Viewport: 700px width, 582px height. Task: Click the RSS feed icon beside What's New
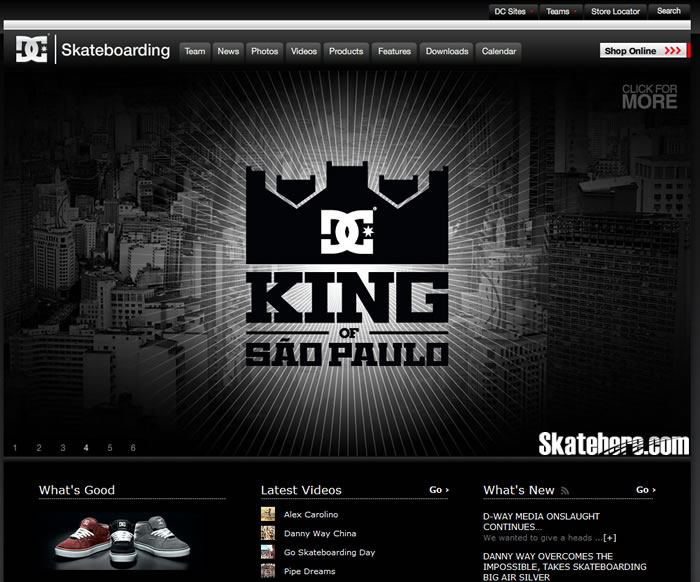click(565, 491)
